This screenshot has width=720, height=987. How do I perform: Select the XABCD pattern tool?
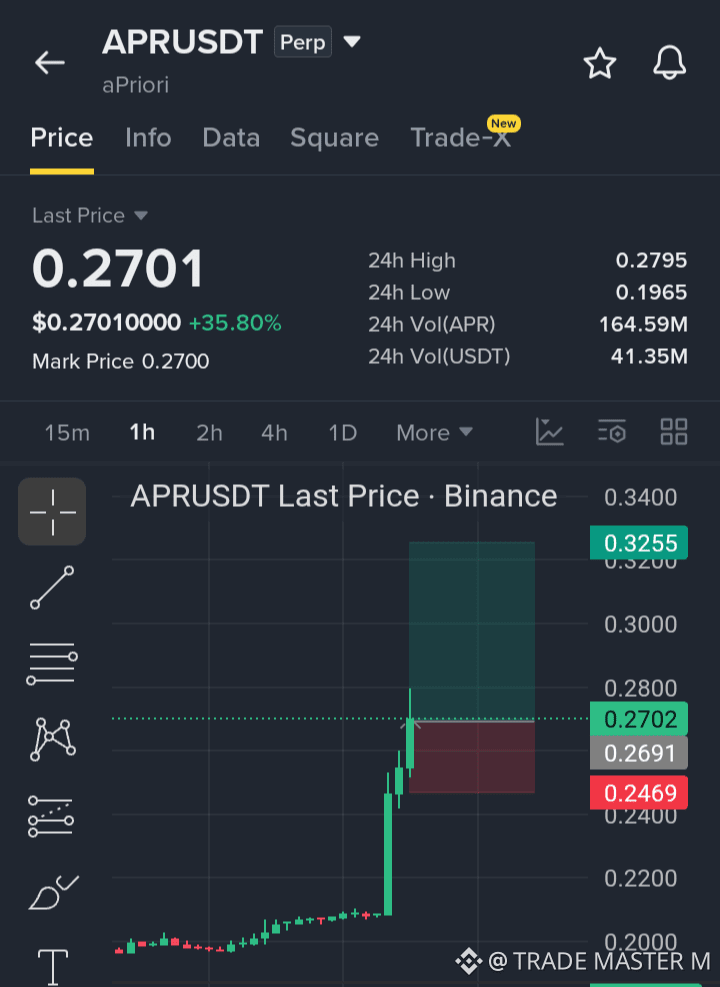point(53,739)
